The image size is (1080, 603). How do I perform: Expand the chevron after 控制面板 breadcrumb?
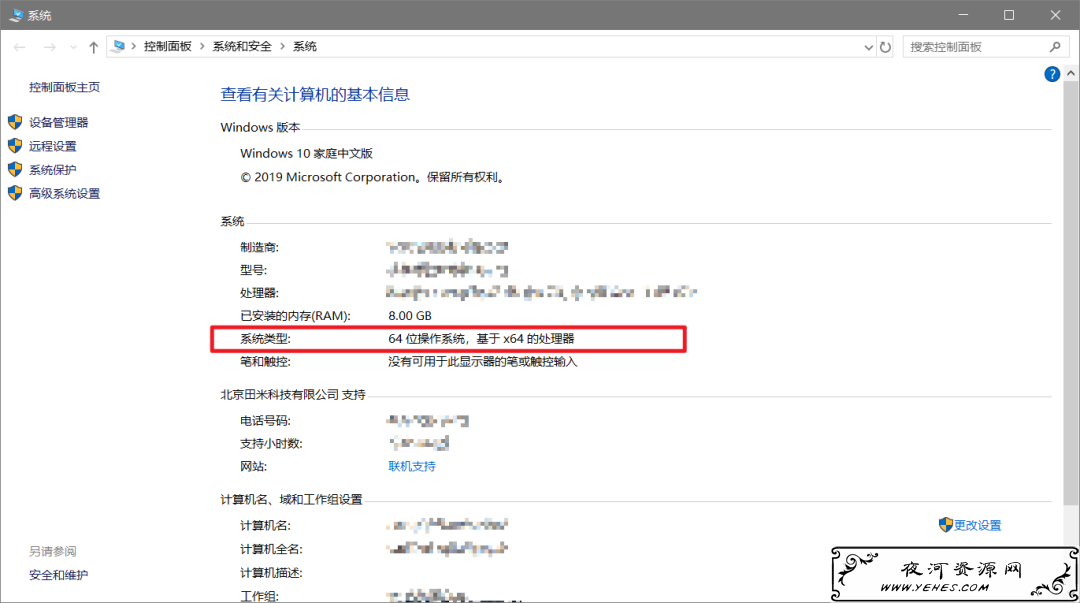tap(202, 46)
